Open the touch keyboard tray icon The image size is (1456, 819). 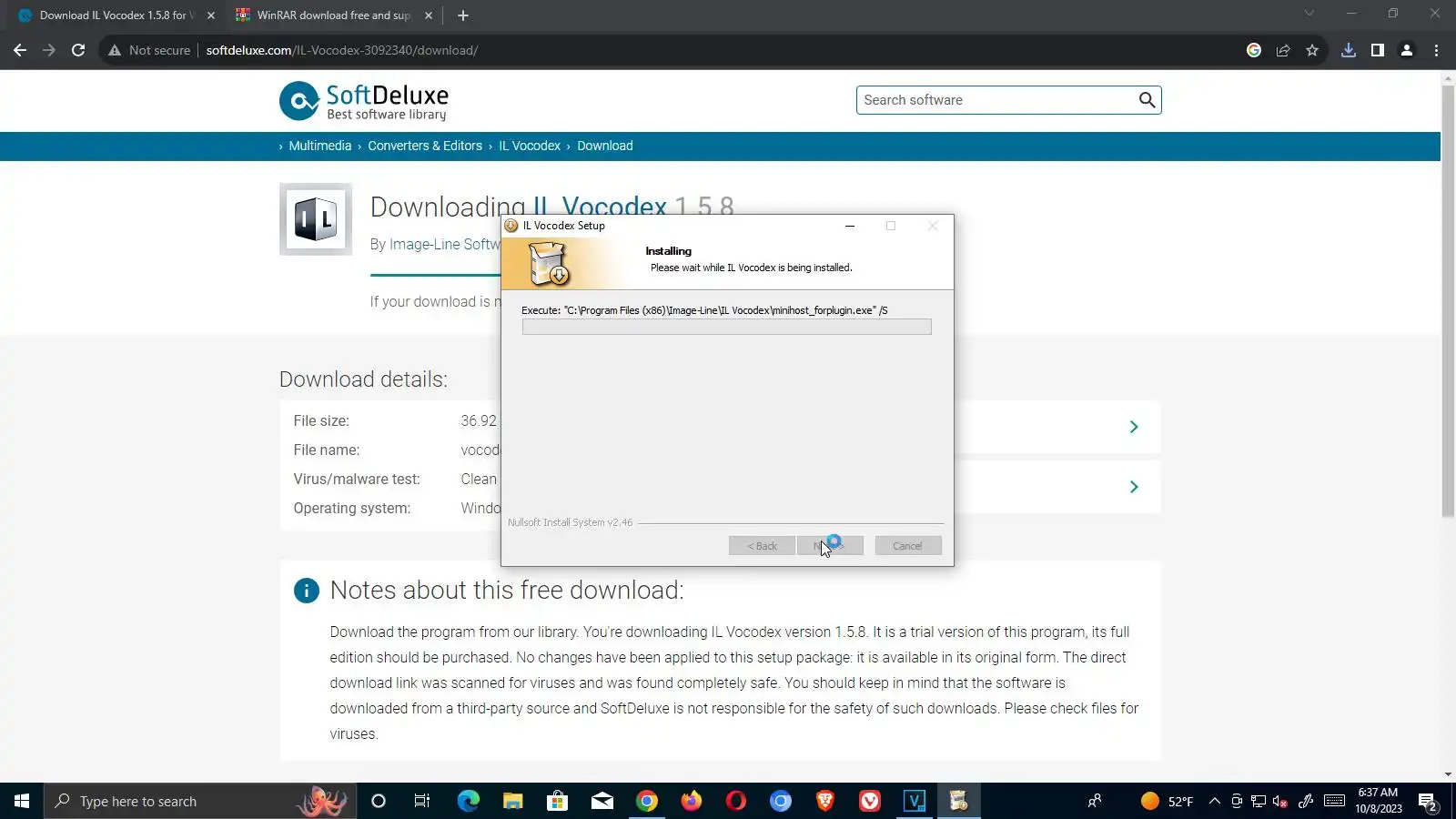click(1334, 801)
